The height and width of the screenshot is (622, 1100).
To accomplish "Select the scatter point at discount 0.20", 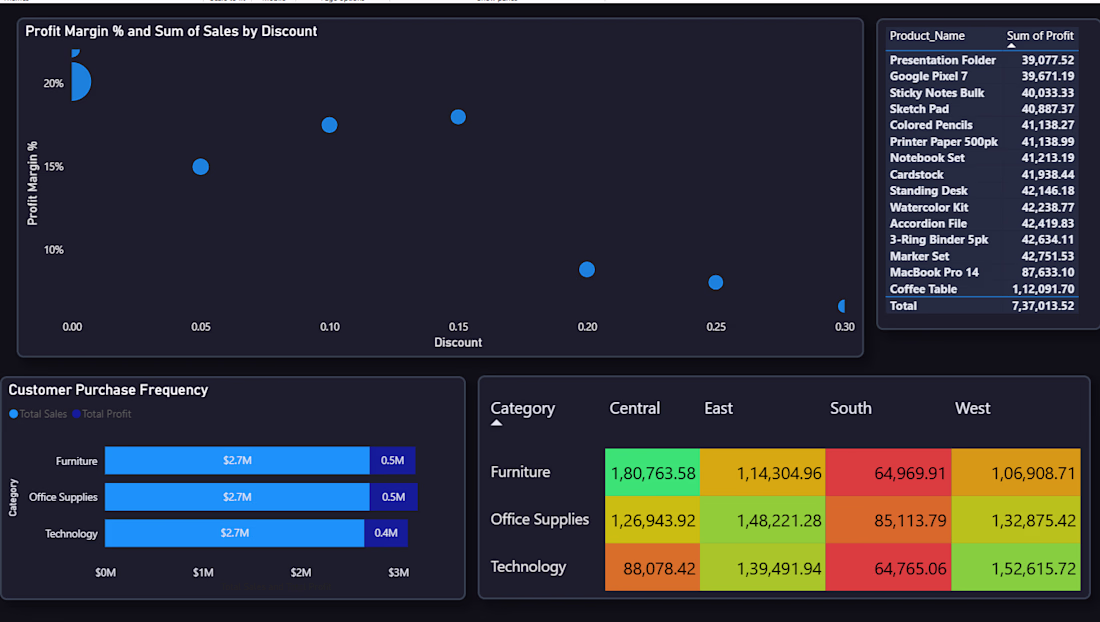I will (587, 269).
